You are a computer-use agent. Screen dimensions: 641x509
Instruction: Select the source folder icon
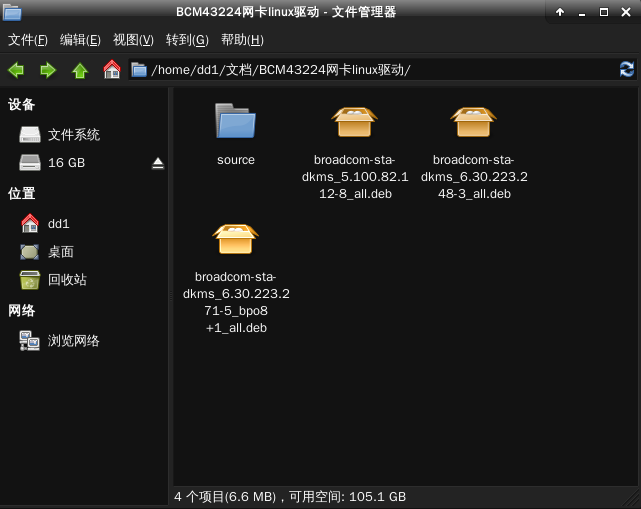click(x=236, y=124)
